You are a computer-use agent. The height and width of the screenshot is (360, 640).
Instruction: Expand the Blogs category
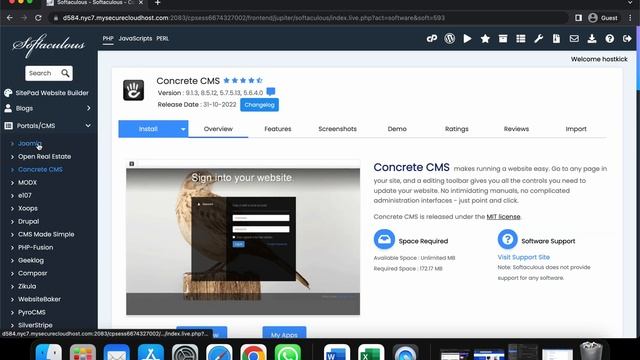pyautogui.click(x=47, y=108)
